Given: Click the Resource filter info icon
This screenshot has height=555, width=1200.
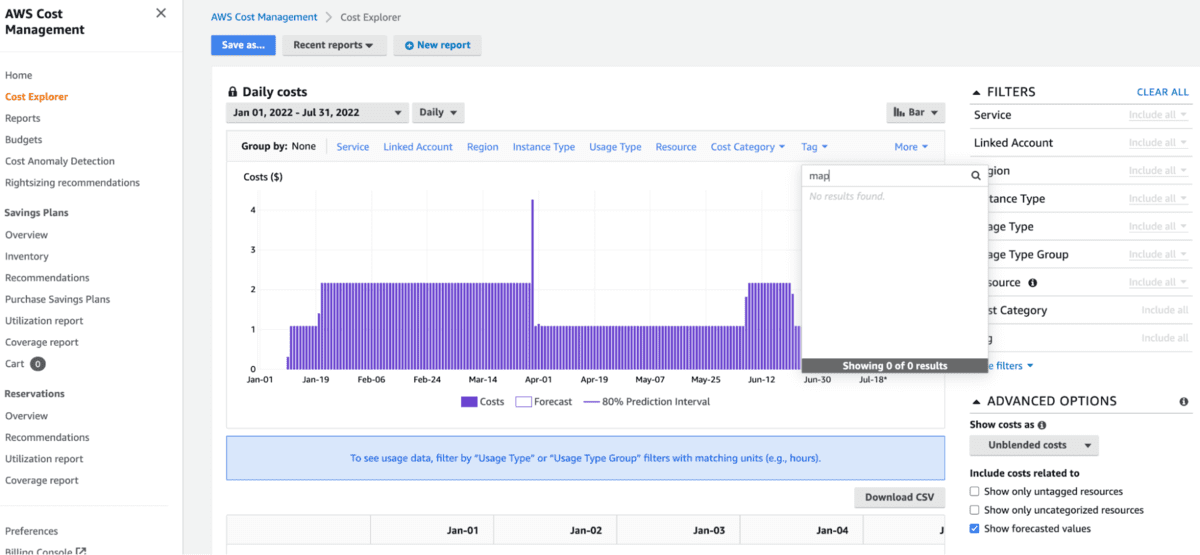Looking at the screenshot, I should tap(1032, 283).
